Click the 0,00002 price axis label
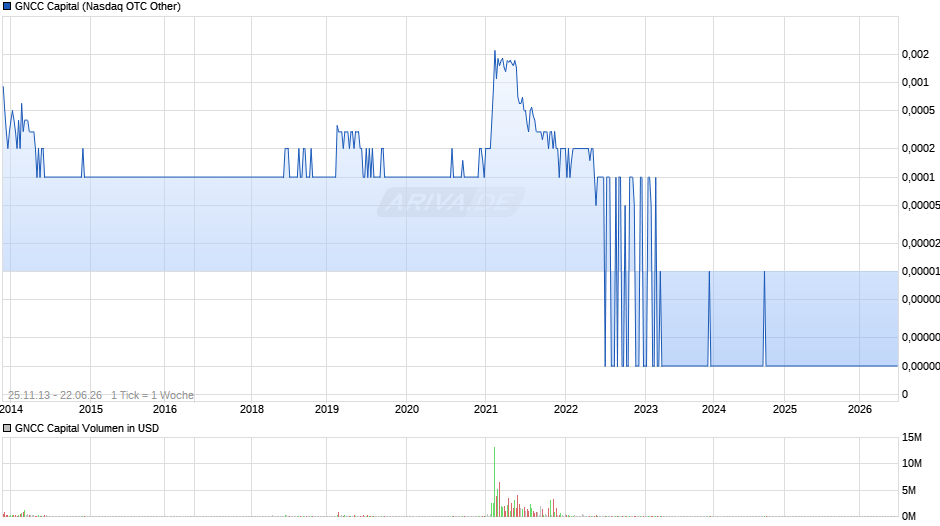This screenshot has height=526, width=940. (921, 243)
